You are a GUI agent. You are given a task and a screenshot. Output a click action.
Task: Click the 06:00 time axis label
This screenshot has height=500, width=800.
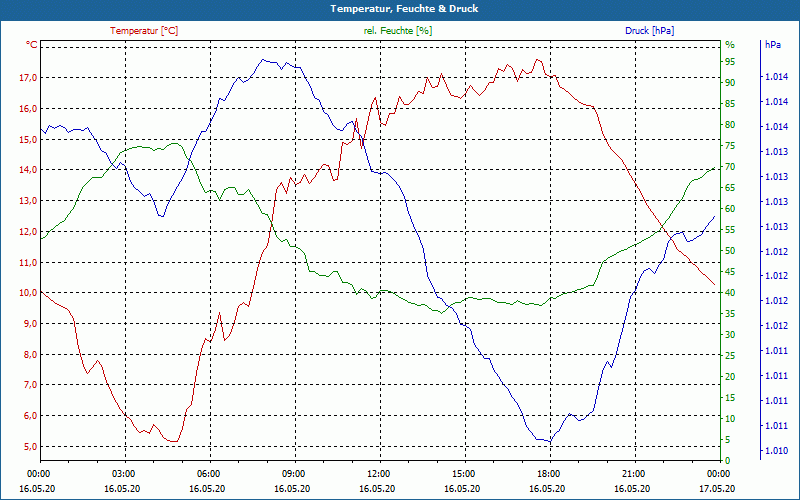208,474
